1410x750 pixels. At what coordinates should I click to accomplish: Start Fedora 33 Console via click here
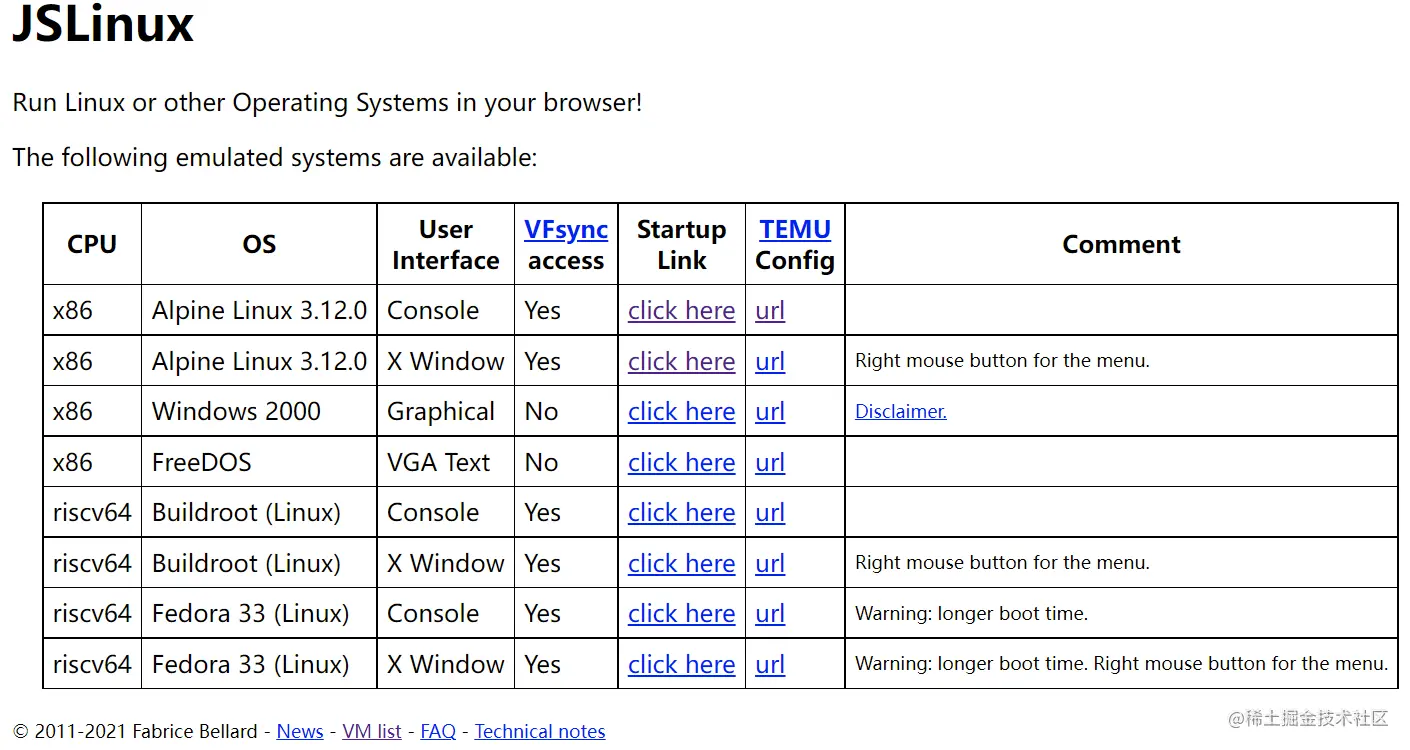[x=681, y=613]
